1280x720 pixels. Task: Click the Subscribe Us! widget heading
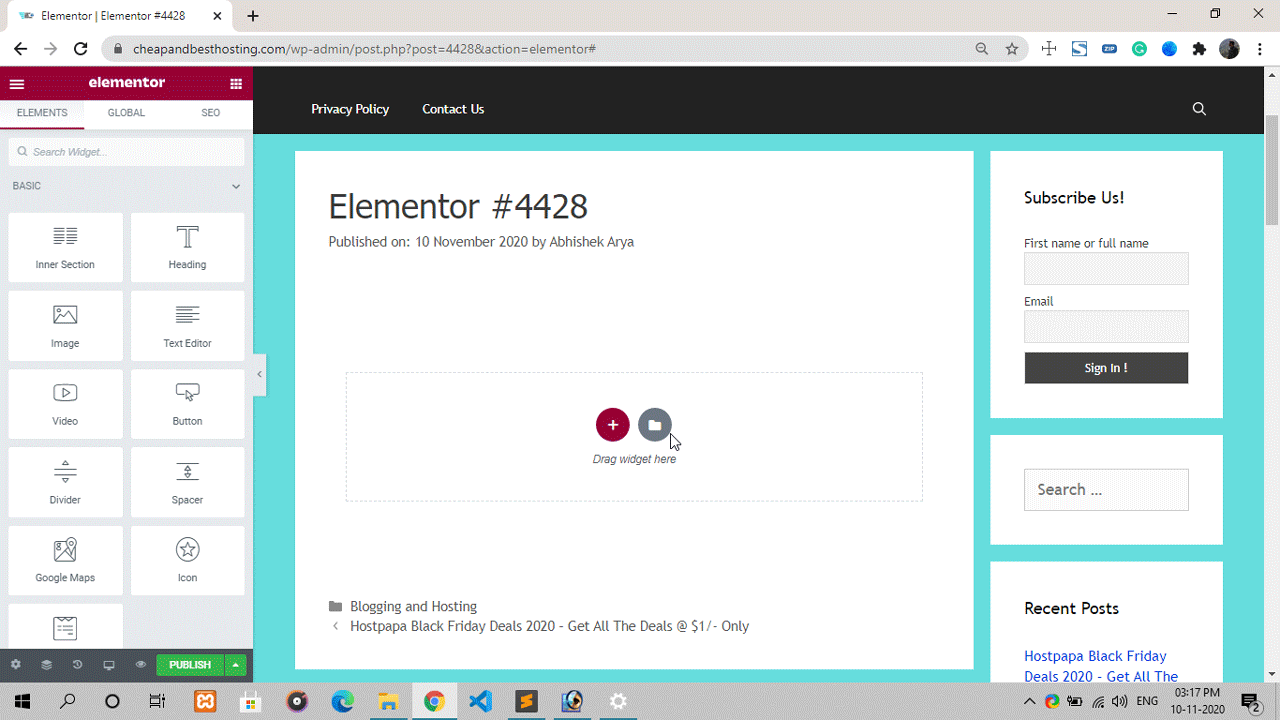click(1074, 198)
